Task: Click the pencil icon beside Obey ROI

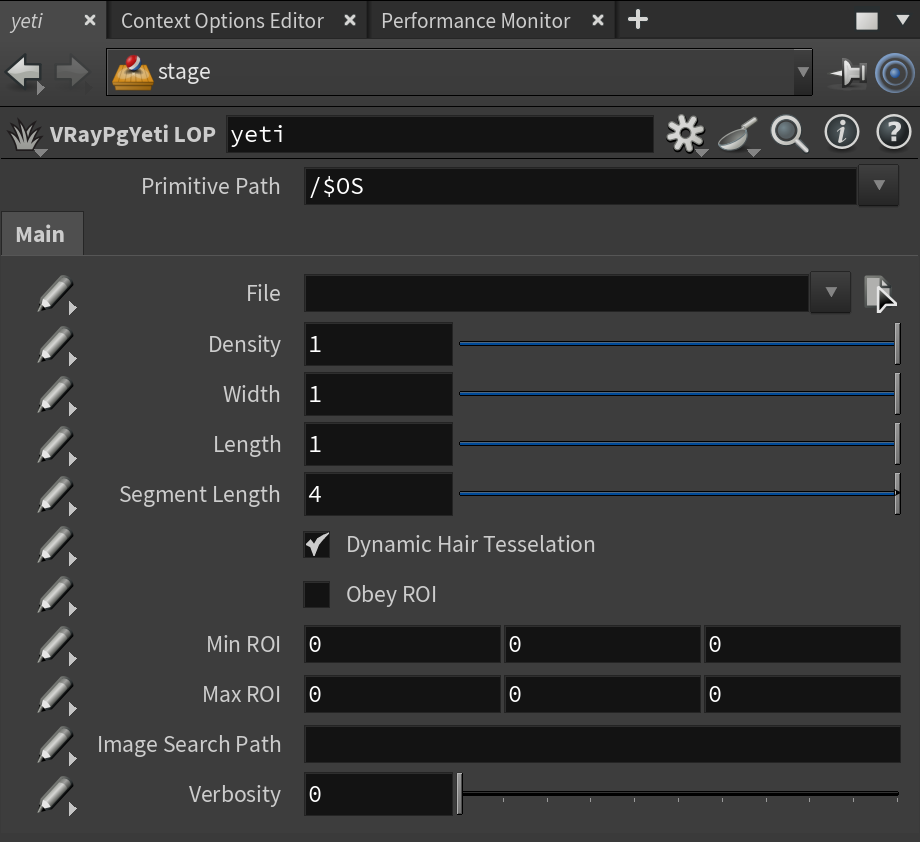Action: click(56, 594)
